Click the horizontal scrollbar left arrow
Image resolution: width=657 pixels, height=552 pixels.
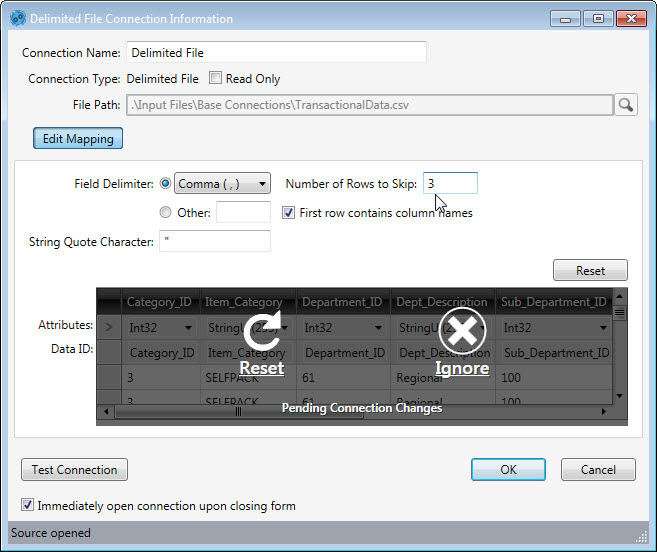[106, 412]
